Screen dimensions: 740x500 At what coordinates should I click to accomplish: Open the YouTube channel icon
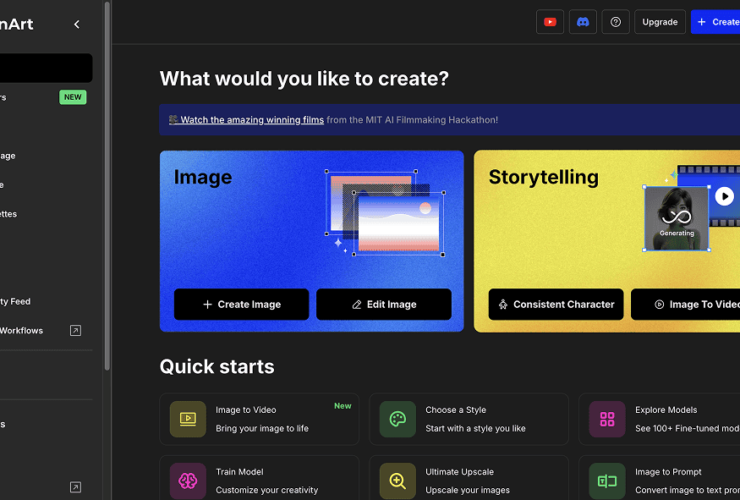point(550,22)
